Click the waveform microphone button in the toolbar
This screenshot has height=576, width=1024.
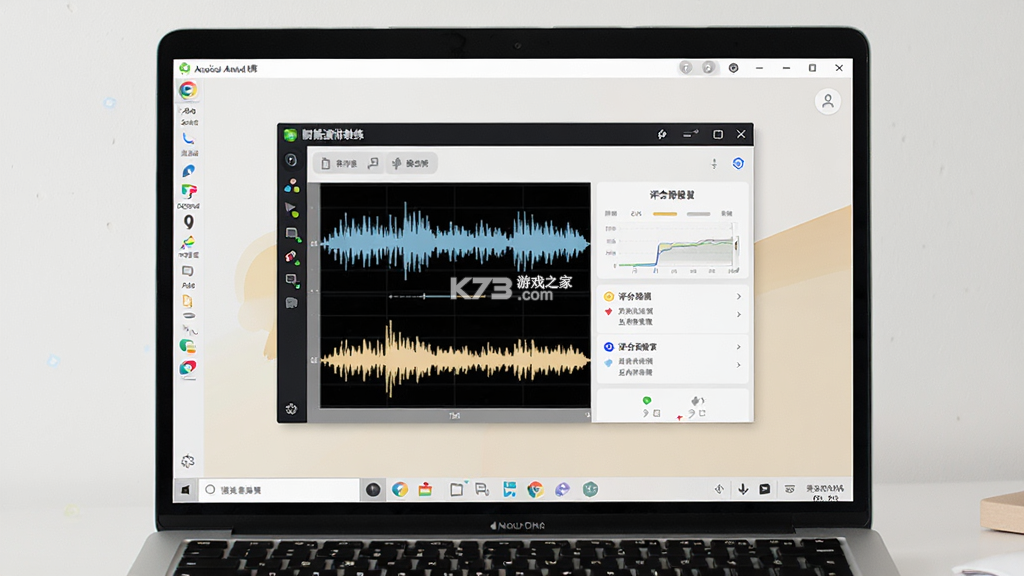click(411, 163)
